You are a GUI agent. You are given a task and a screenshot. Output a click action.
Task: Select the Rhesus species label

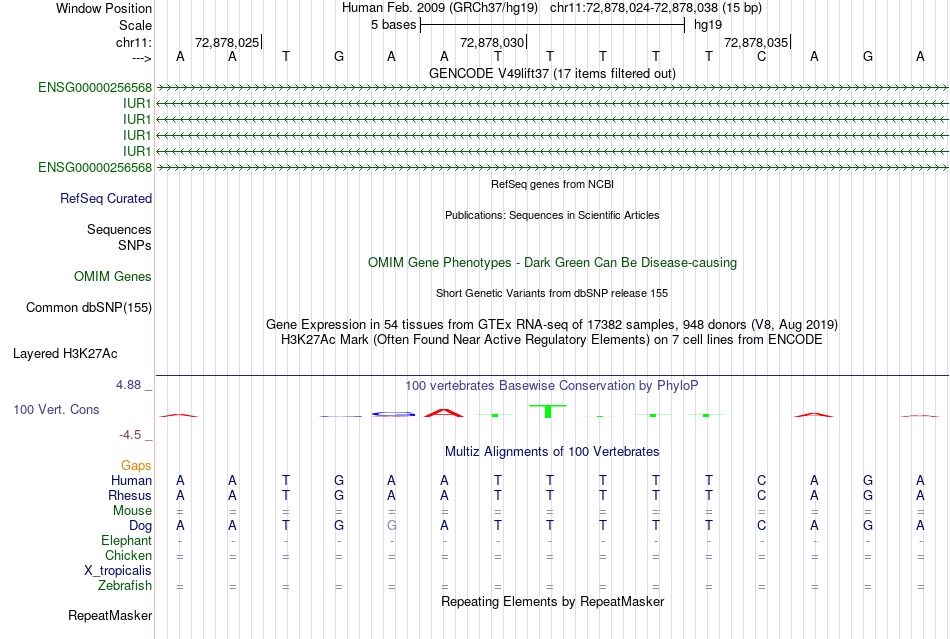pos(130,495)
